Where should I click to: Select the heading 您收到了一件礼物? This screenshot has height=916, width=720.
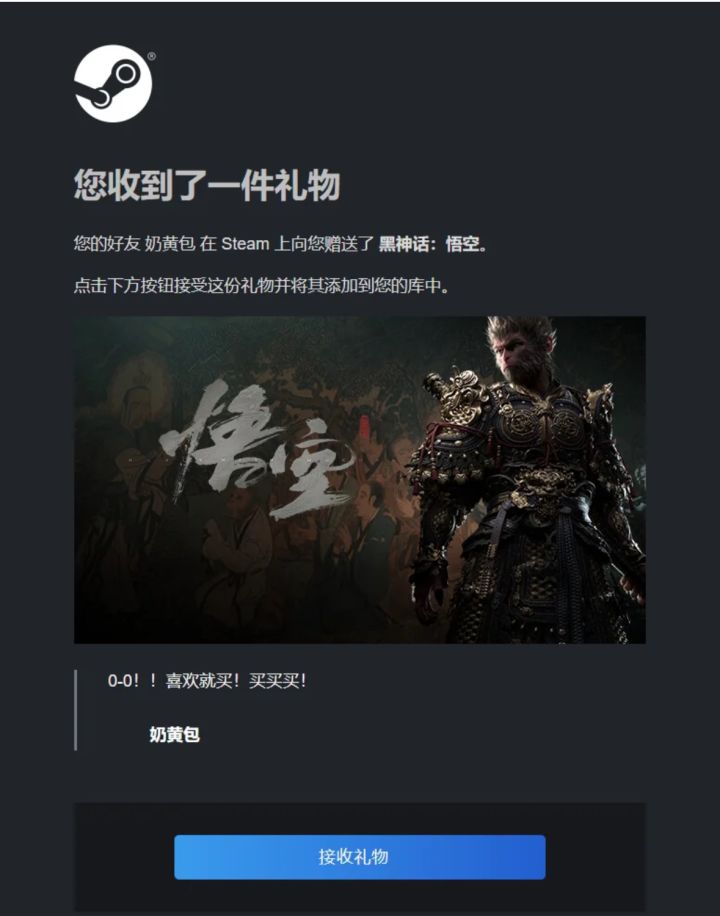coord(207,185)
